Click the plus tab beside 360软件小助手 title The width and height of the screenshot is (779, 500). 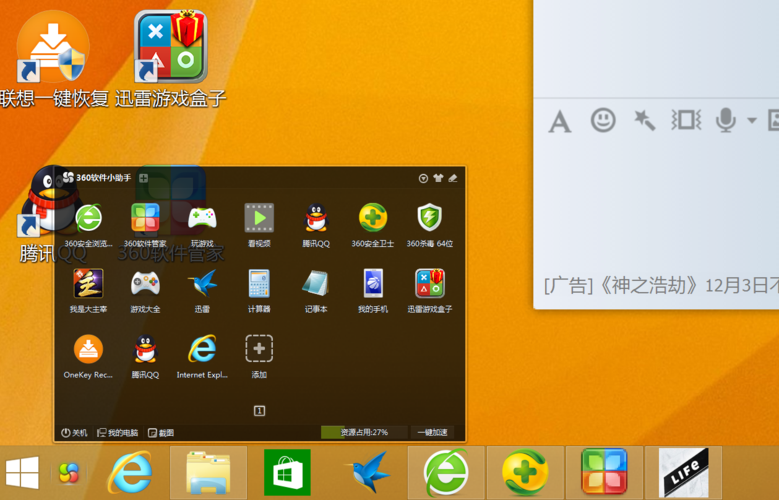pyautogui.click(x=143, y=178)
